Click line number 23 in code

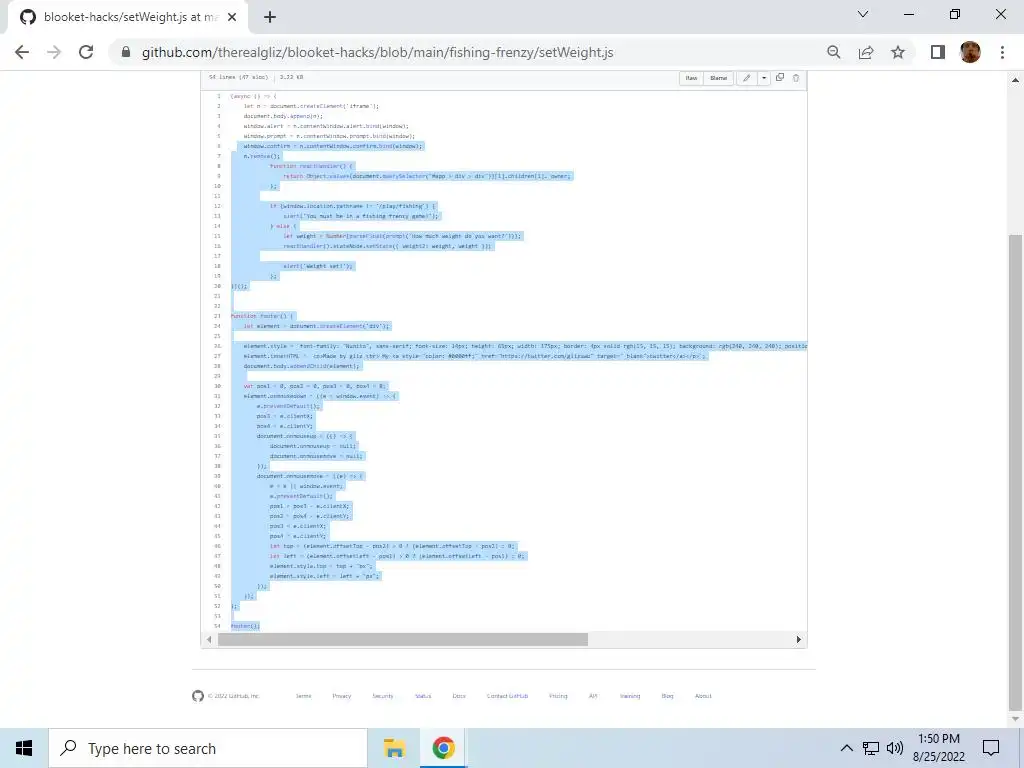pos(217,316)
